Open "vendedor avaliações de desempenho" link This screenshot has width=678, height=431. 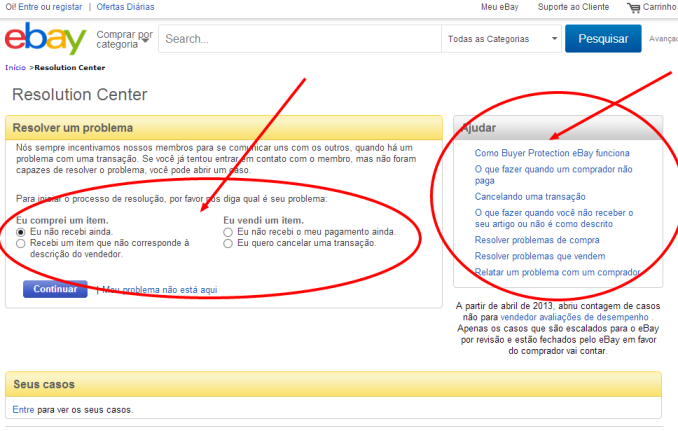pos(574,317)
